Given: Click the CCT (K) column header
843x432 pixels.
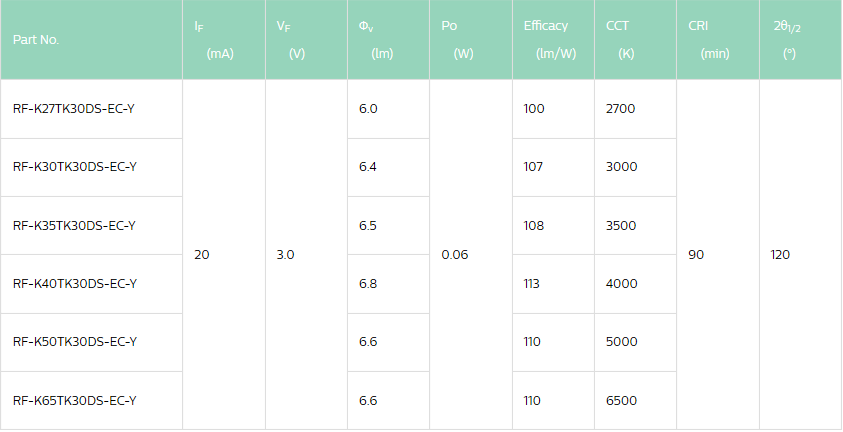Looking at the screenshot, I should pos(635,40).
